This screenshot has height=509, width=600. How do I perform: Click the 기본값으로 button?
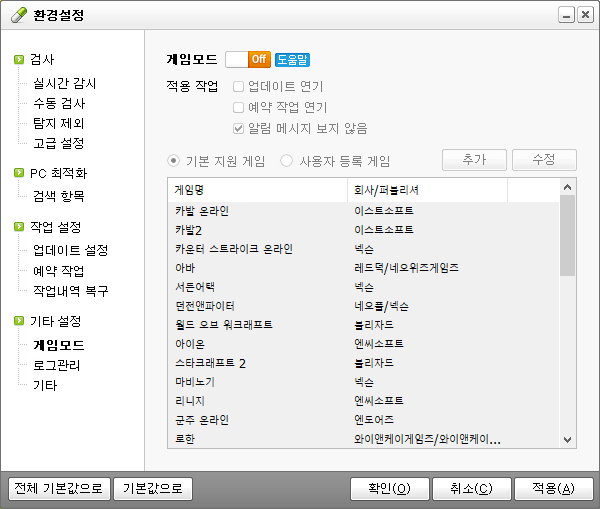point(153,489)
